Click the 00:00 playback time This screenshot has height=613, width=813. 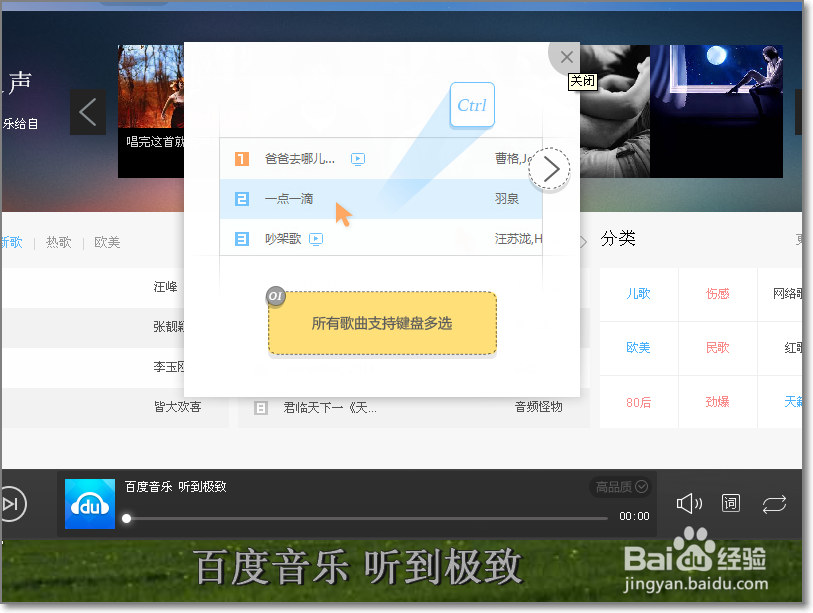(634, 516)
